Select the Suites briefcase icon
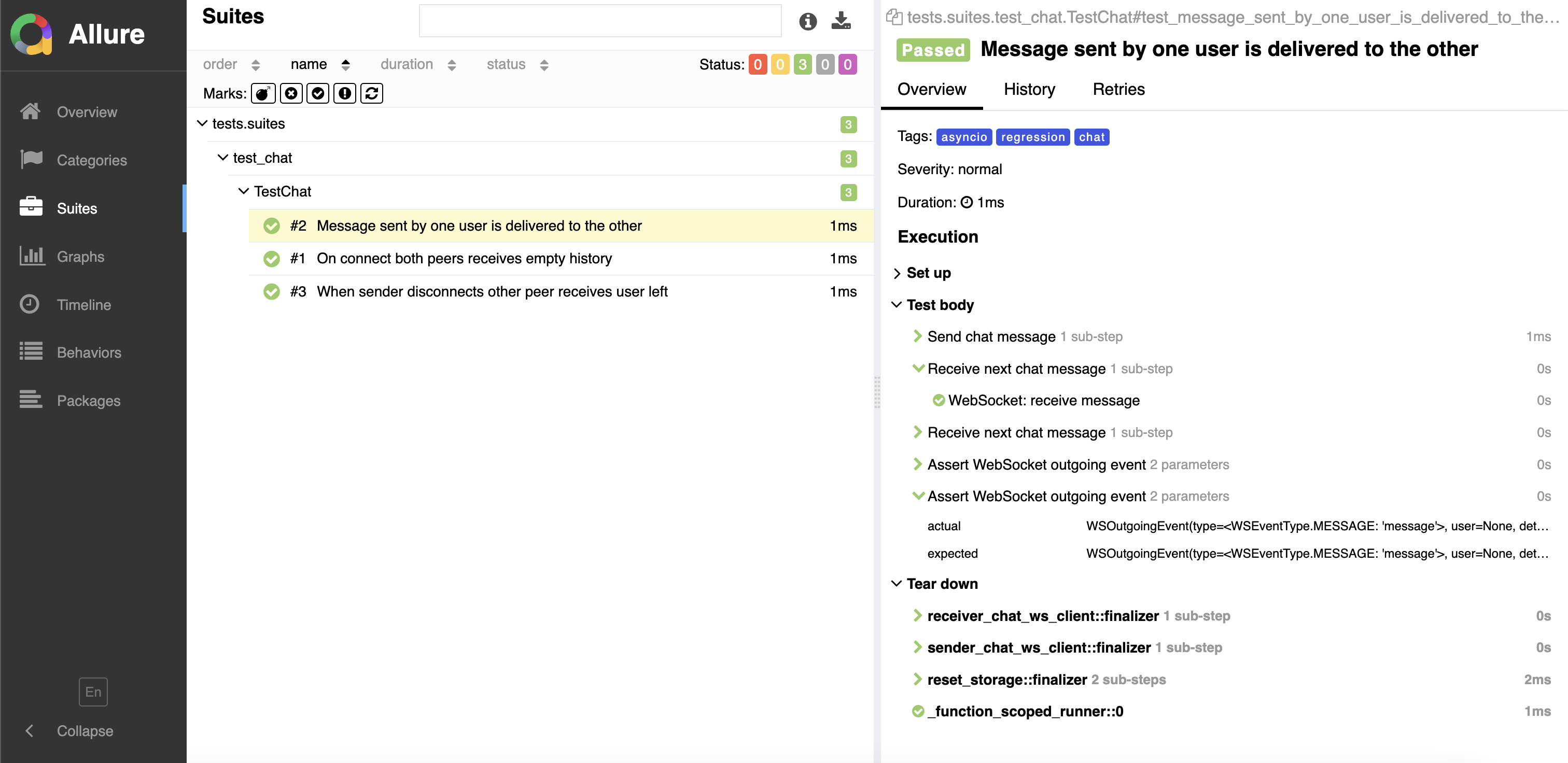Image resolution: width=1568 pixels, height=763 pixels. coord(31,207)
